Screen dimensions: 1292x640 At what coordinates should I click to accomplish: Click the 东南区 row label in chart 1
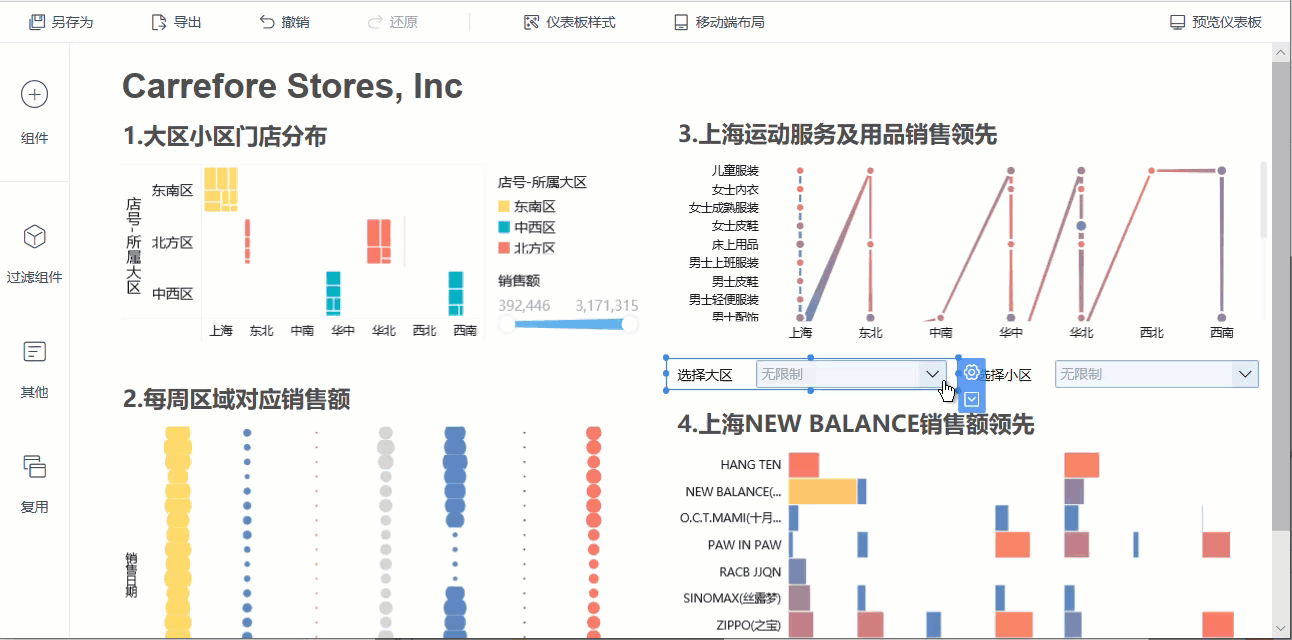pos(172,189)
